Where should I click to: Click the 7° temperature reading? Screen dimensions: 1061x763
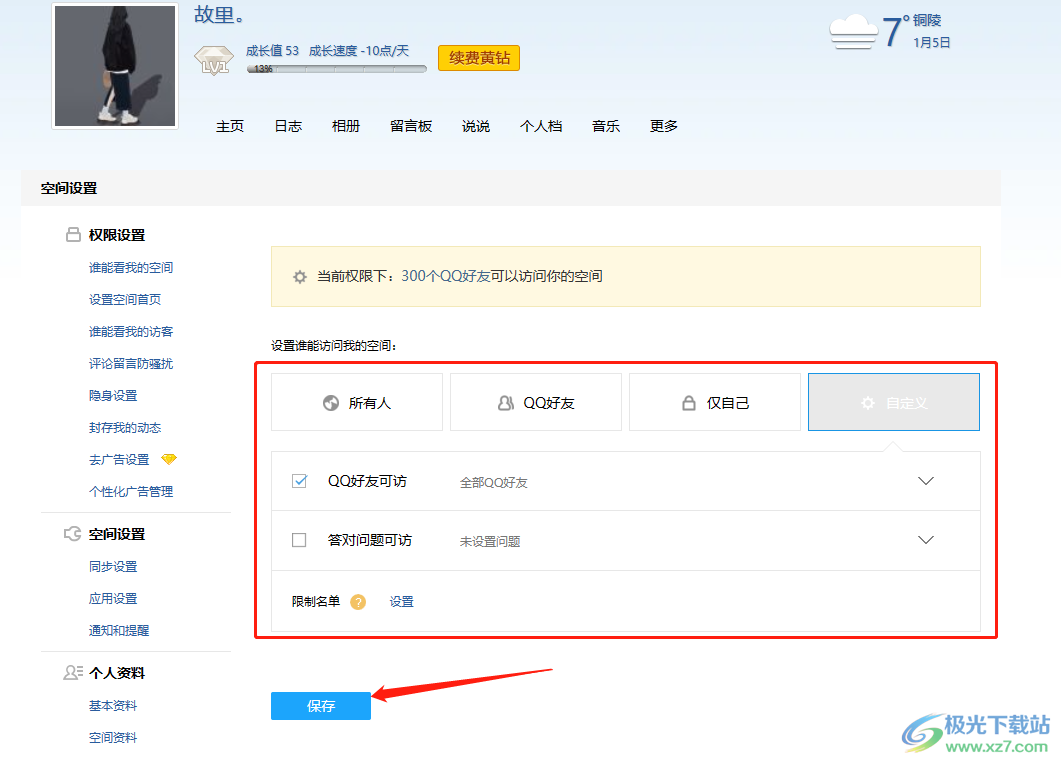[895, 32]
